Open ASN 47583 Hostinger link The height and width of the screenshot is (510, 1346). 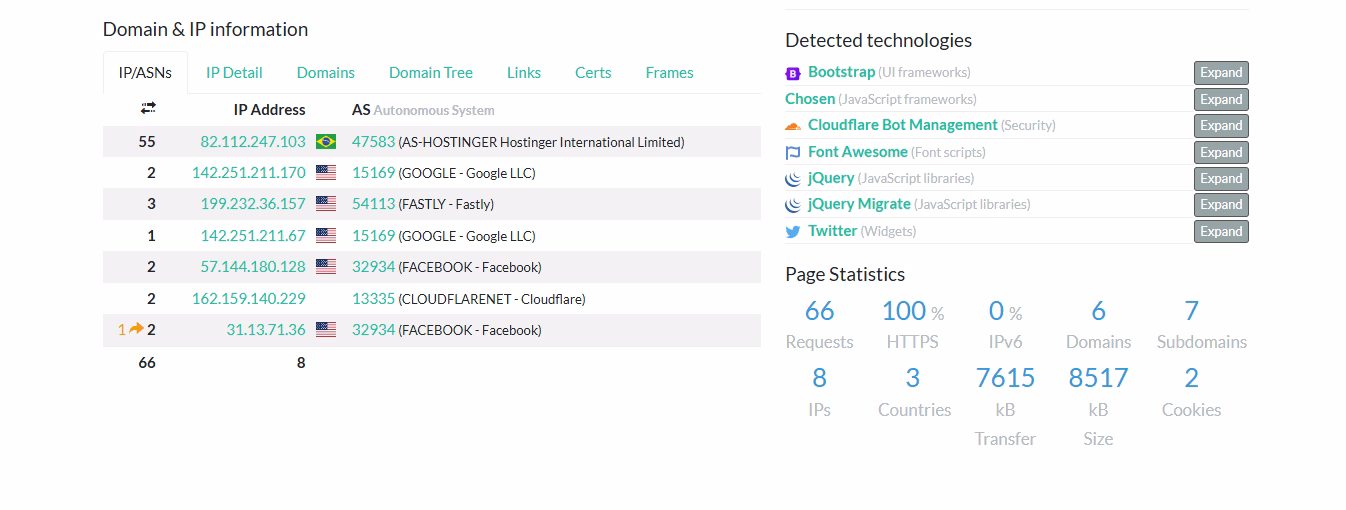point(373,142)
